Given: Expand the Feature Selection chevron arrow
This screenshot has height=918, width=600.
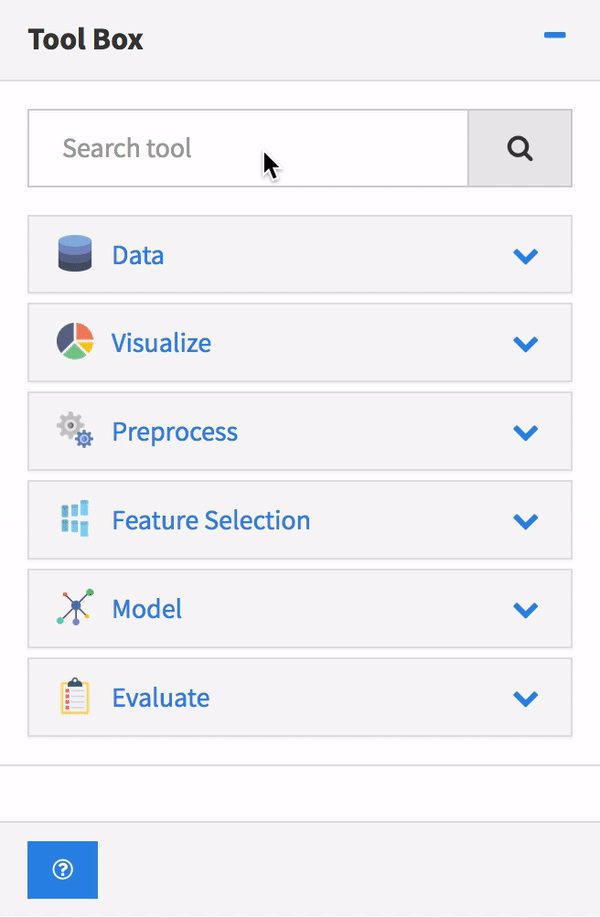Looking at the screenshot, I should pos(525,521).
